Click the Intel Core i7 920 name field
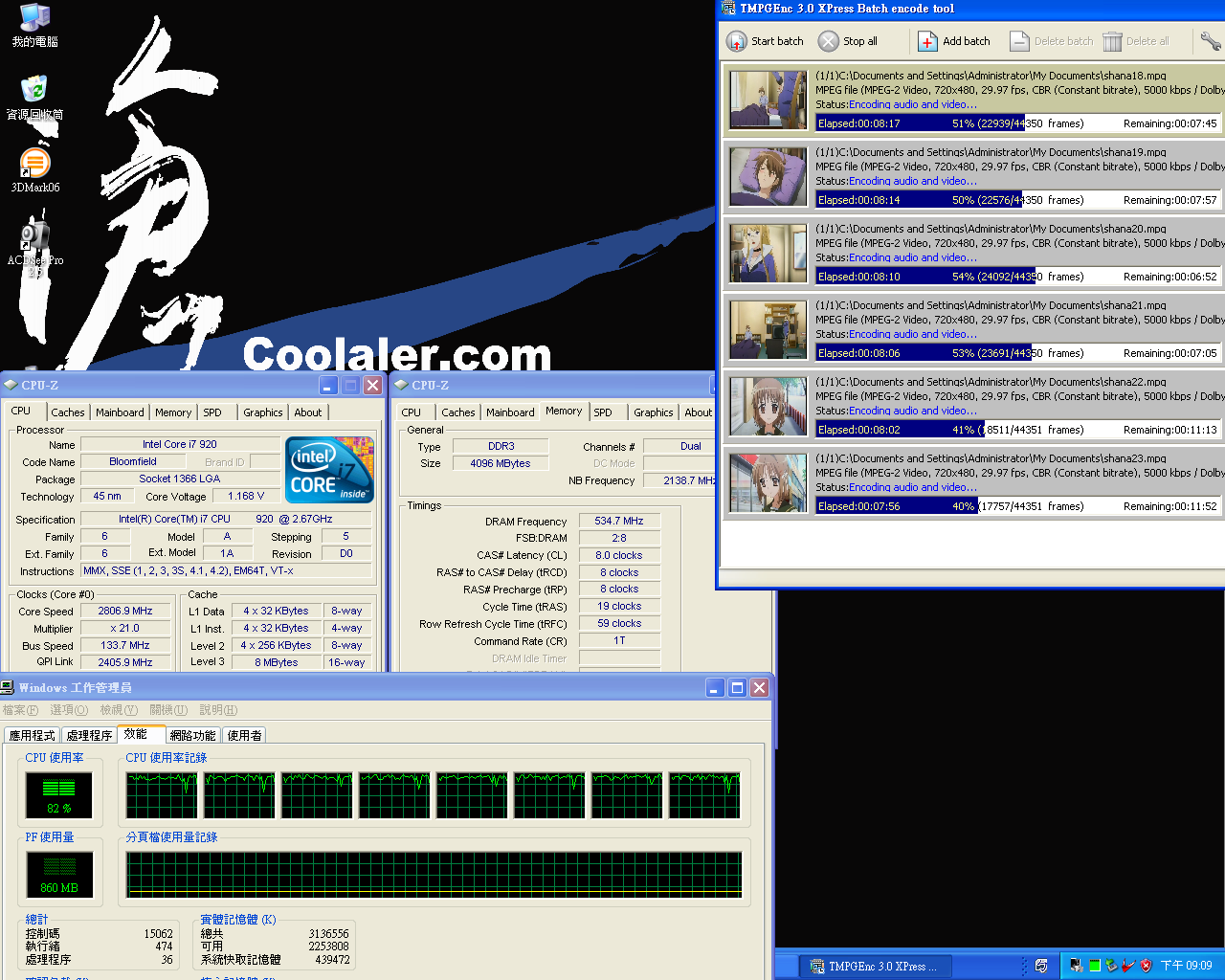 [x=180, y=444]
